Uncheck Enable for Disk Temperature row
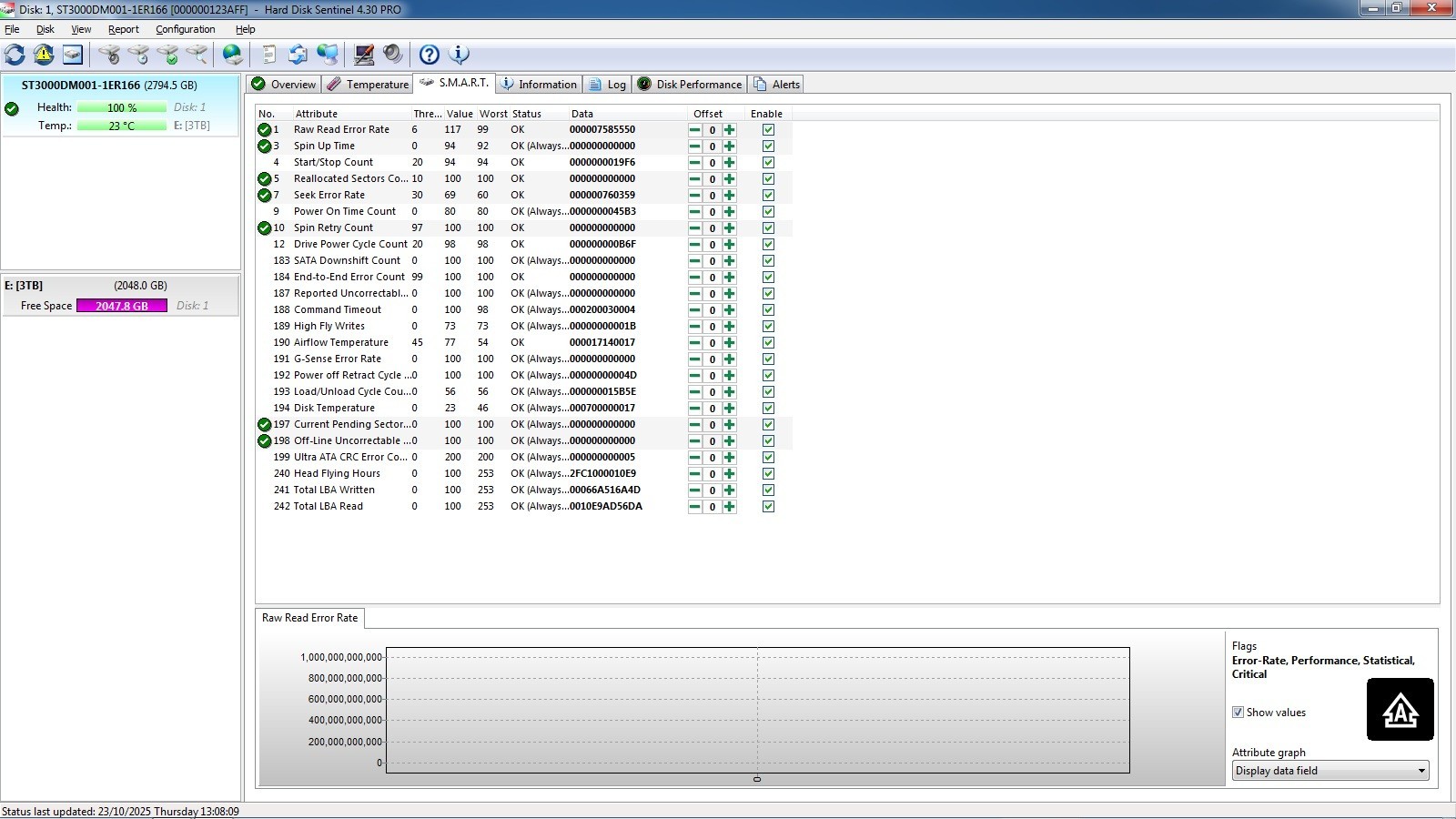This screenshot has height=819, width=1456. pyautogui.click(x=768, y=409)
